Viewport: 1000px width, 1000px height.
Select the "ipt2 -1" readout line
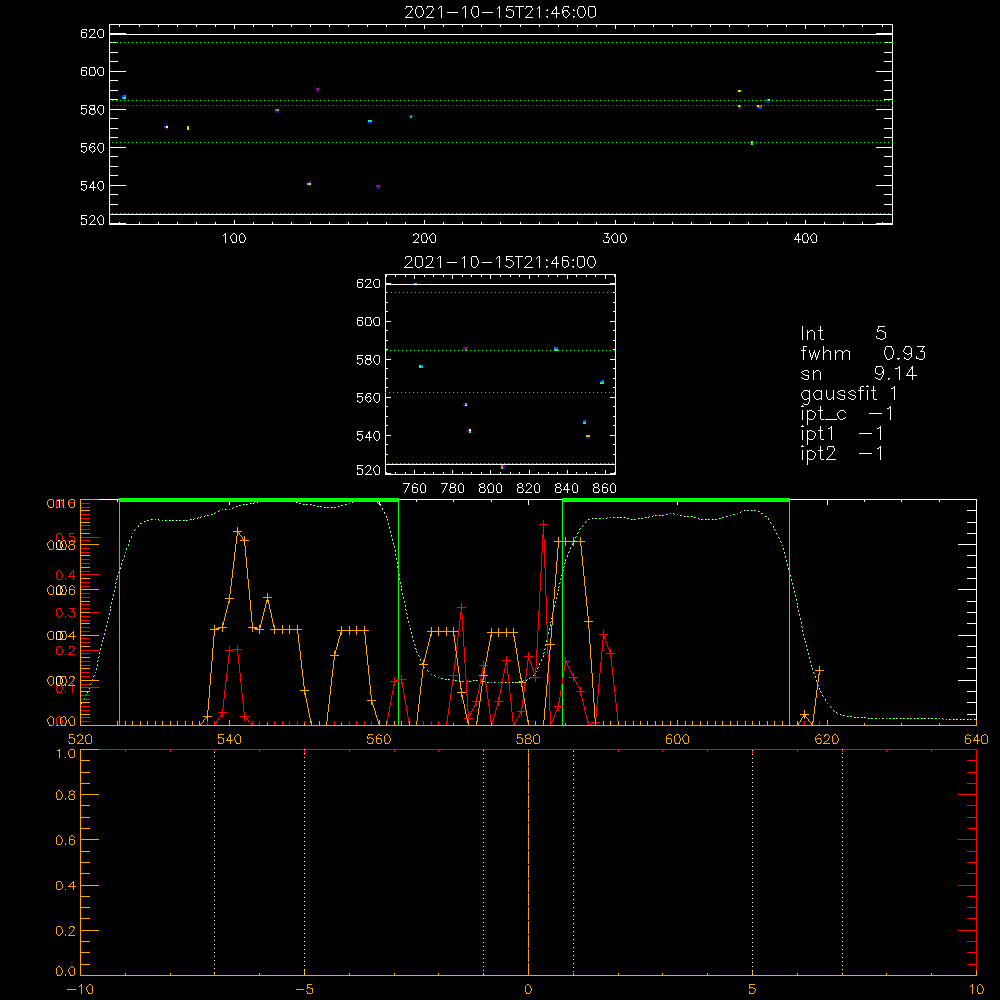point(842,453)
